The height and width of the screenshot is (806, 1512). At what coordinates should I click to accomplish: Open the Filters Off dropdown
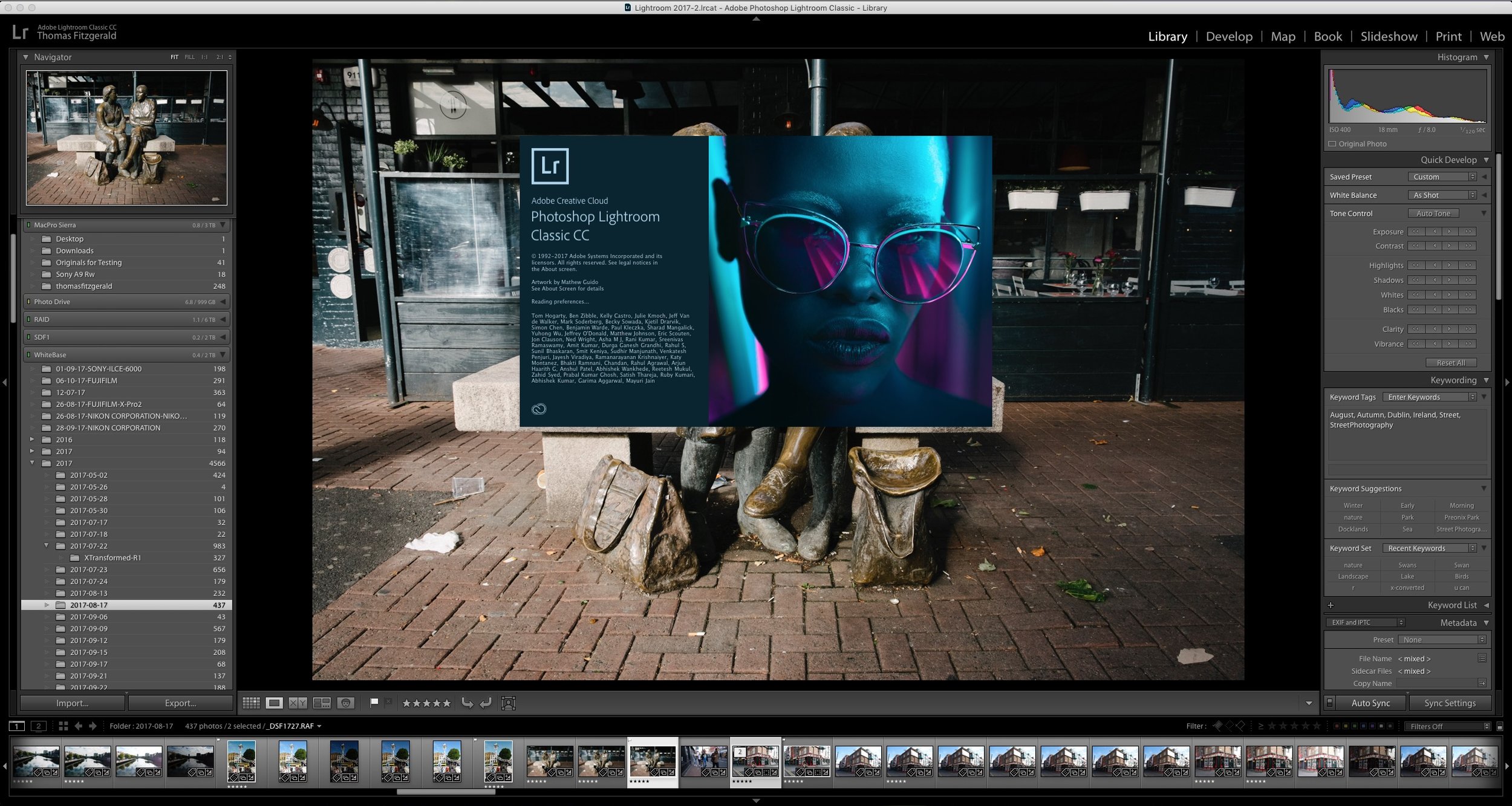click(x=1447, y=726)
